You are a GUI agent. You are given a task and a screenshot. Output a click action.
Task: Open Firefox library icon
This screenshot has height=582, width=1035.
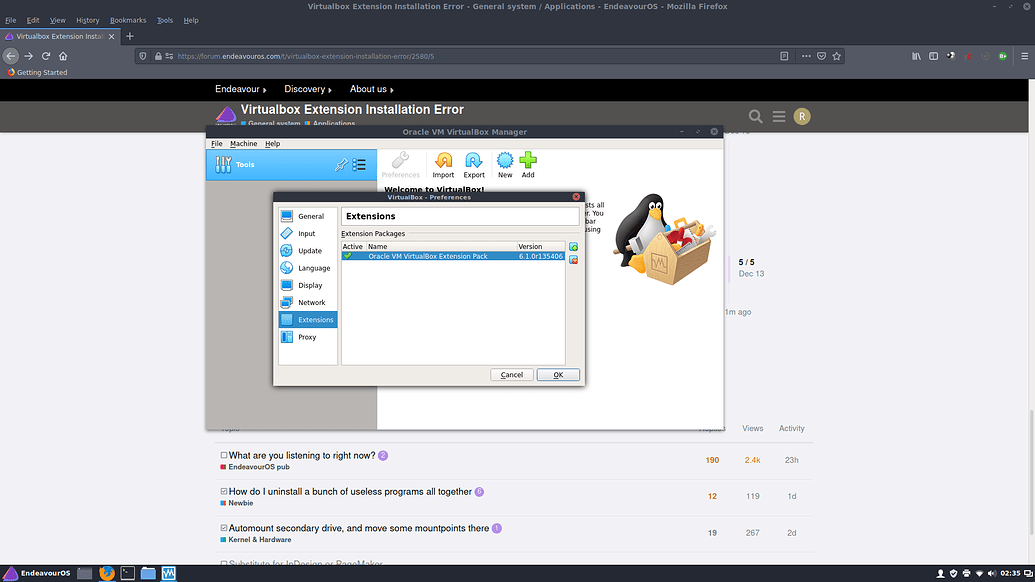point(916,56)
